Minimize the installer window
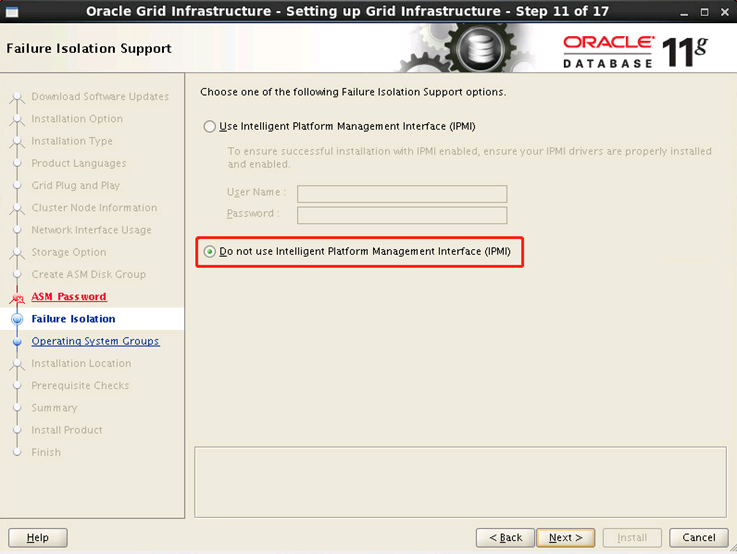The image size is (737, 554). click(684, 12)
